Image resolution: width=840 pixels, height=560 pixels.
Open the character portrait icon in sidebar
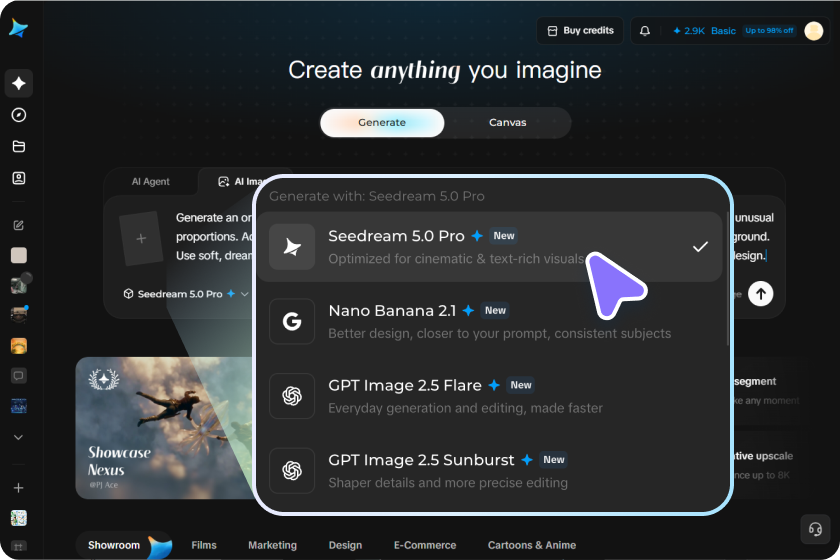click(x=19, y=178)
